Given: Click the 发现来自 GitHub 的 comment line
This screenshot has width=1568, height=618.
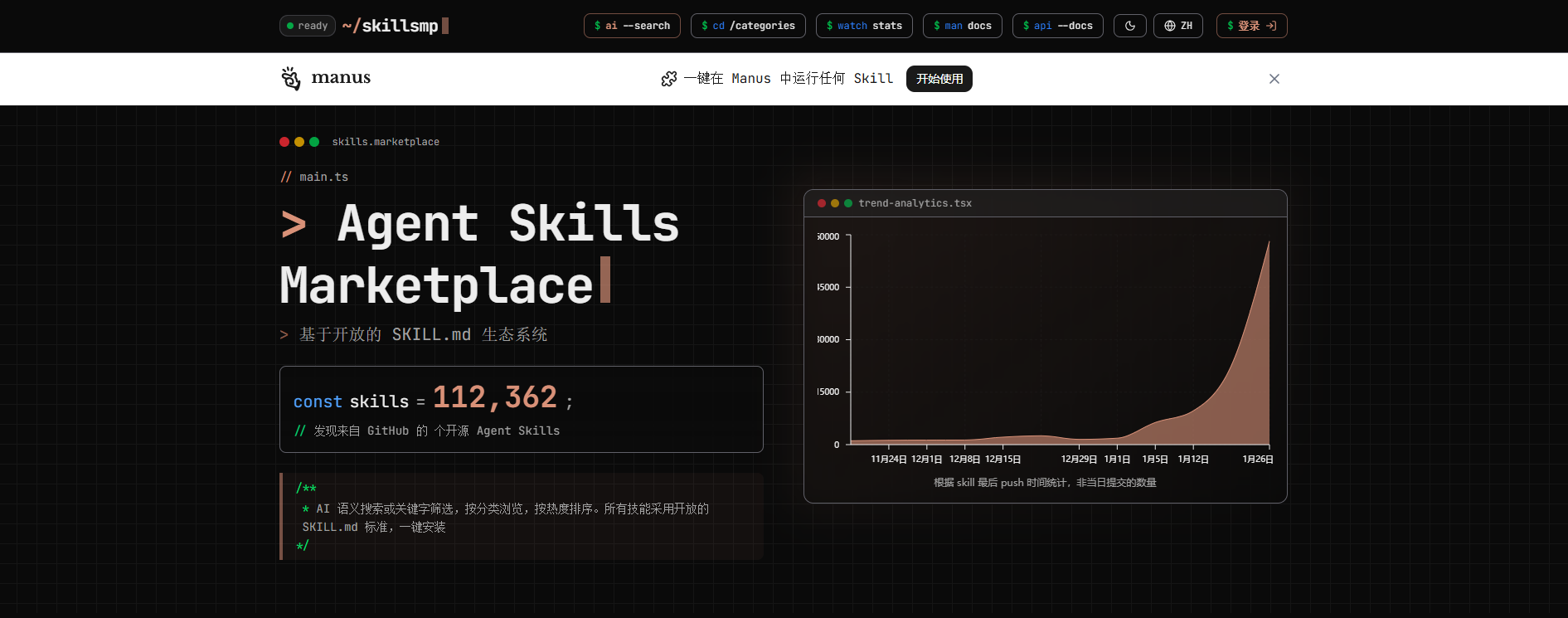Looking at the screenshot, I should (x=427, y=431).
